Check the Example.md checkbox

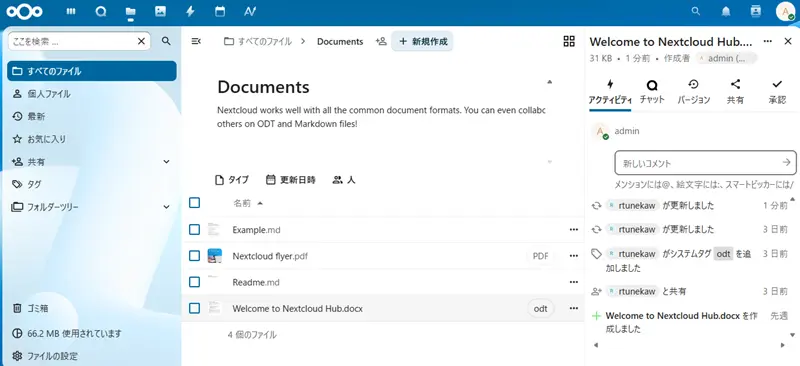click(x=194, y=230)
